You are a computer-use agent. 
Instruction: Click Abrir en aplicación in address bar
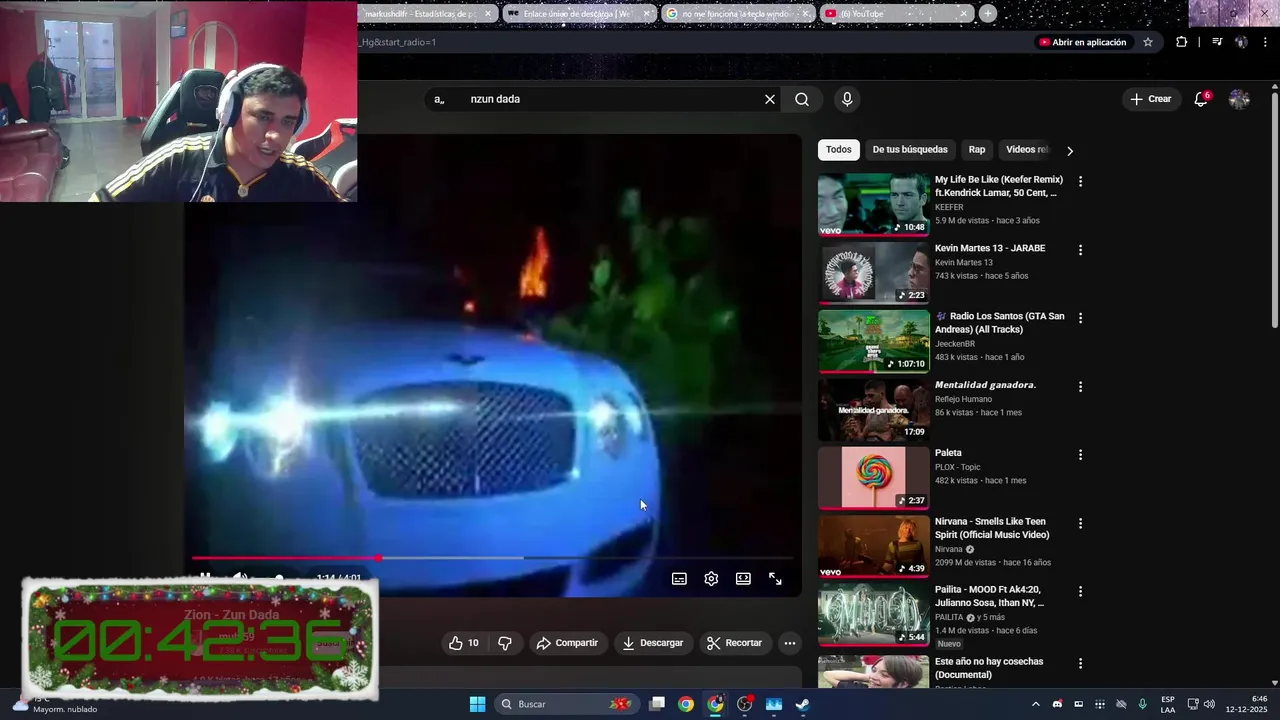coord(1083,42)
